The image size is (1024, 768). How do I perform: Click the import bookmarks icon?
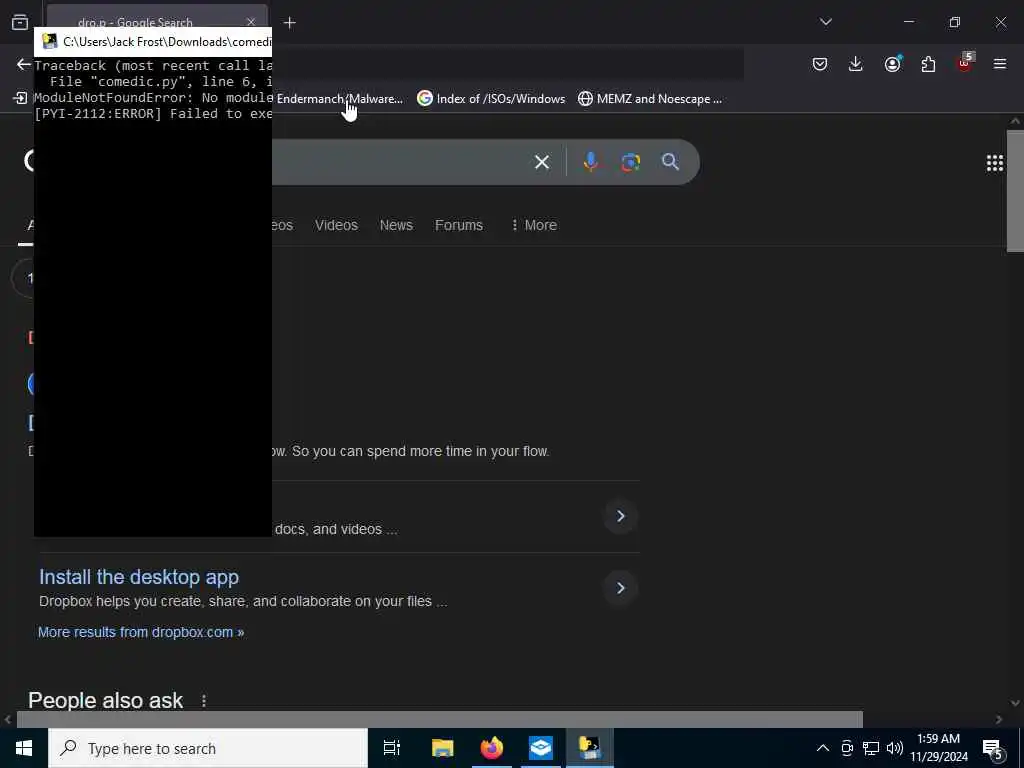click(20, 99)
